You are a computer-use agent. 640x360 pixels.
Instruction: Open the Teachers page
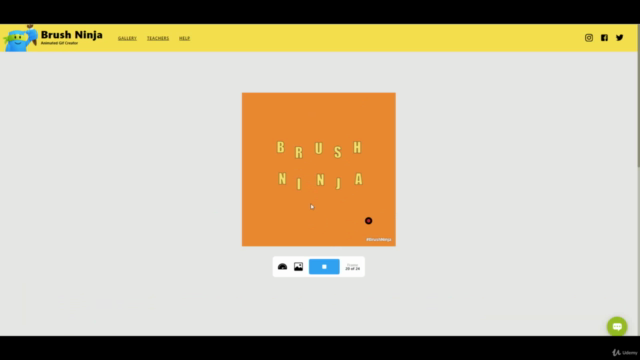pyautogui.click(x=158, y=38)
